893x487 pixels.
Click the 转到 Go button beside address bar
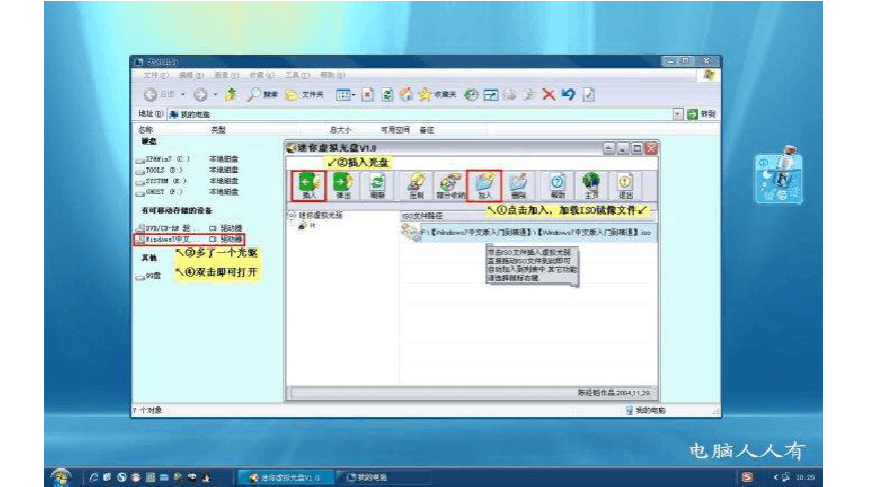click(x=701, y=114)
